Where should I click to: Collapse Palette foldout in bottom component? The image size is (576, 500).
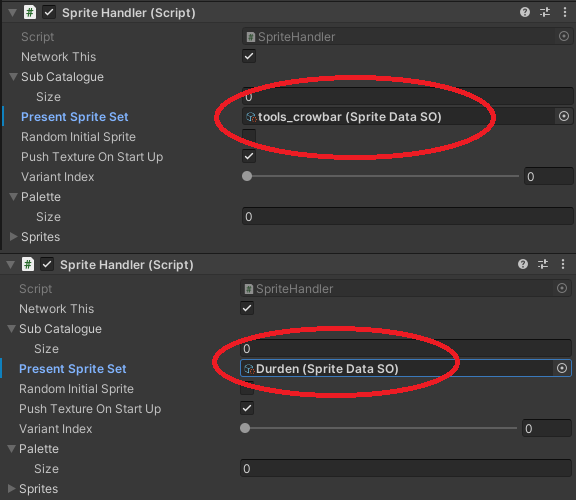pos(12,449)
